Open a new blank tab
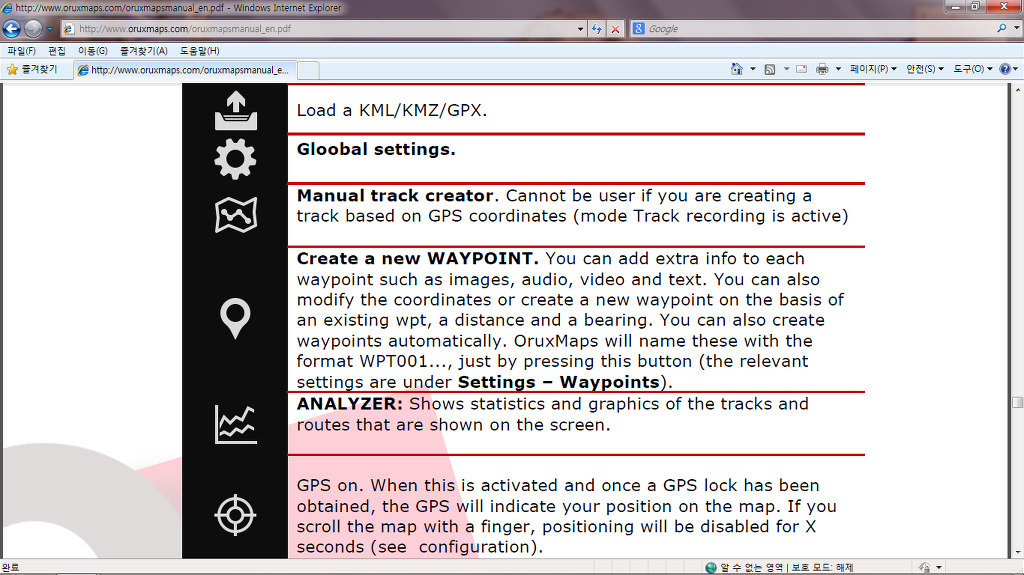 pos(308,70)
